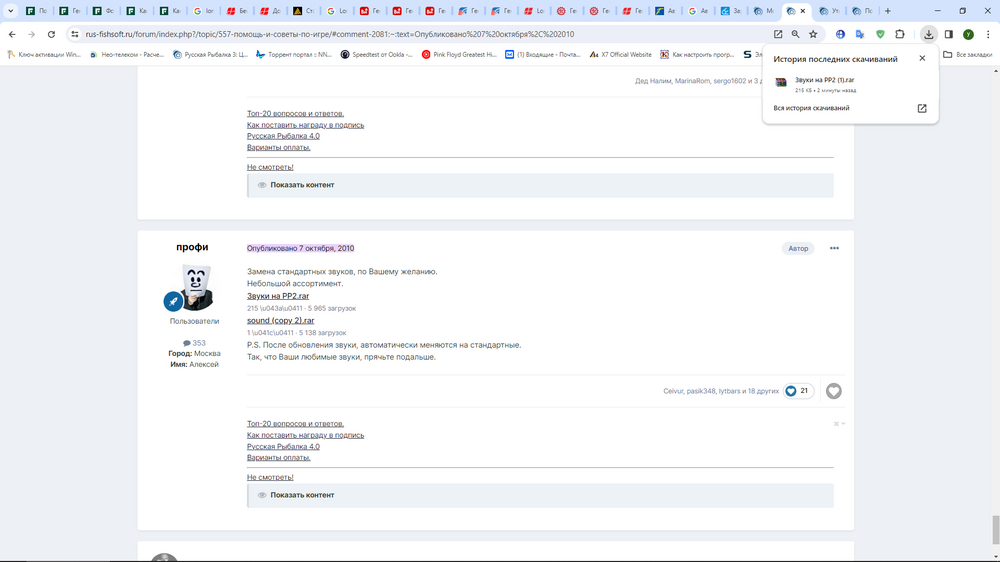
Task: Open a new browser tab
Action: [x=887, y=11]
